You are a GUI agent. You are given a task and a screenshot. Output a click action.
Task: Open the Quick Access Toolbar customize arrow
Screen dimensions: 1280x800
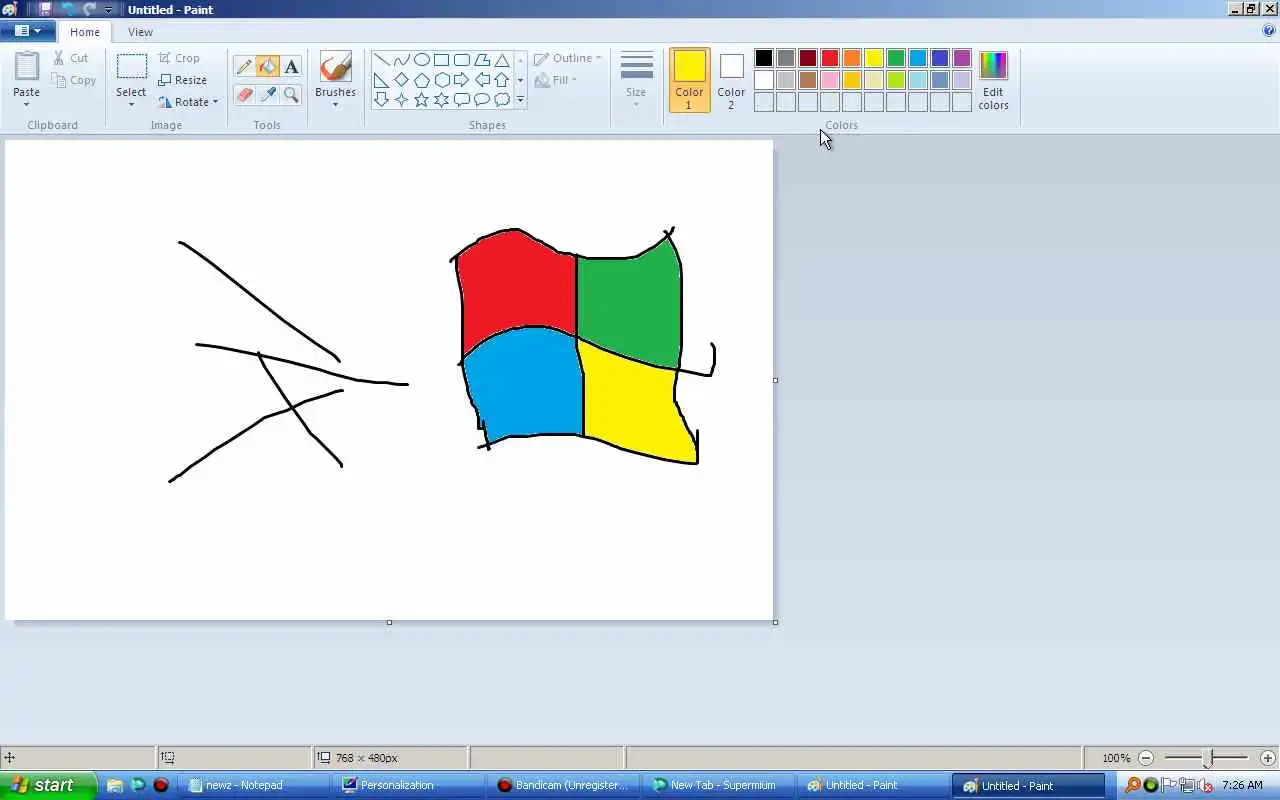click(108, 9)
